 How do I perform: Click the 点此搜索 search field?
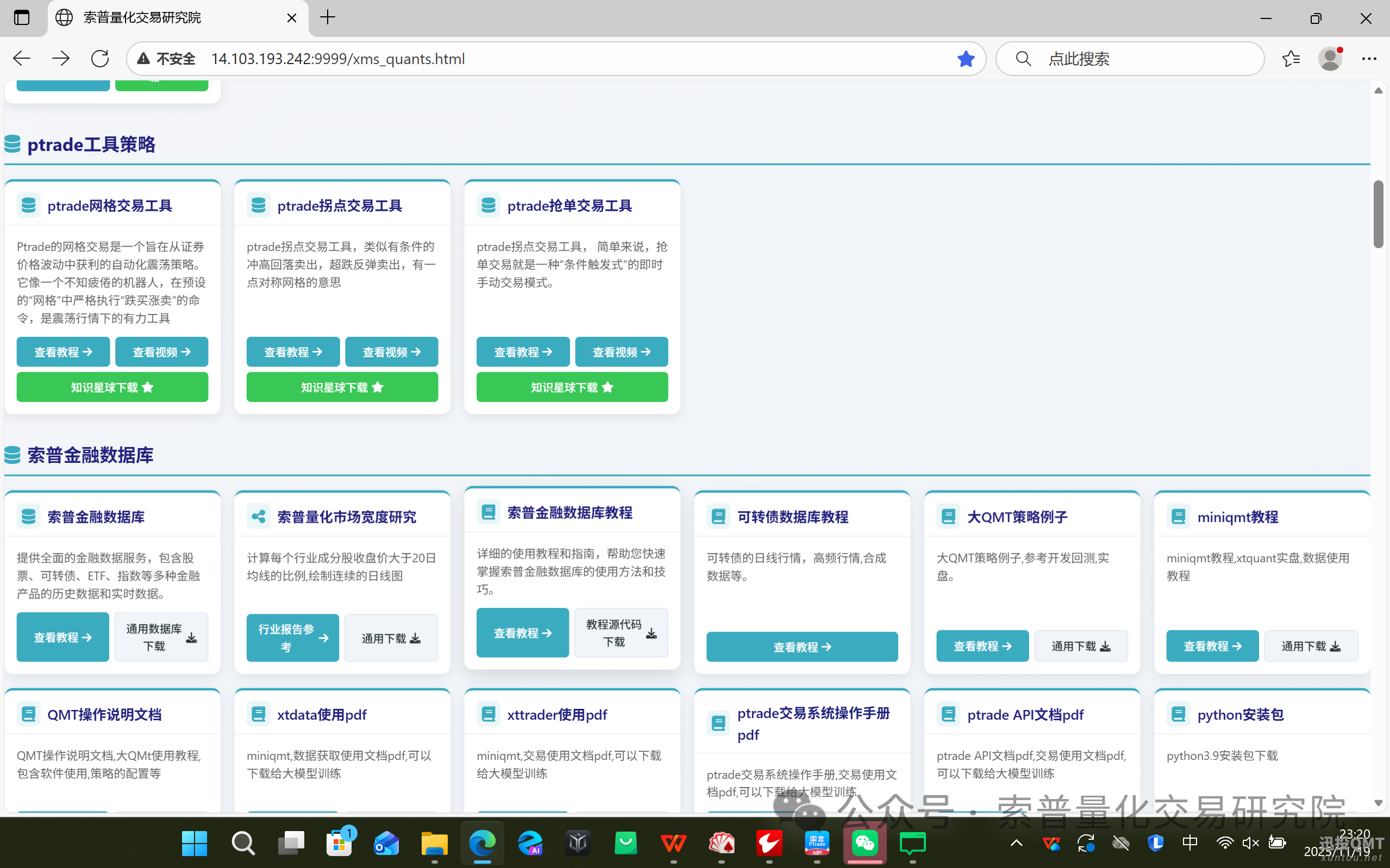pos(1130,58)
